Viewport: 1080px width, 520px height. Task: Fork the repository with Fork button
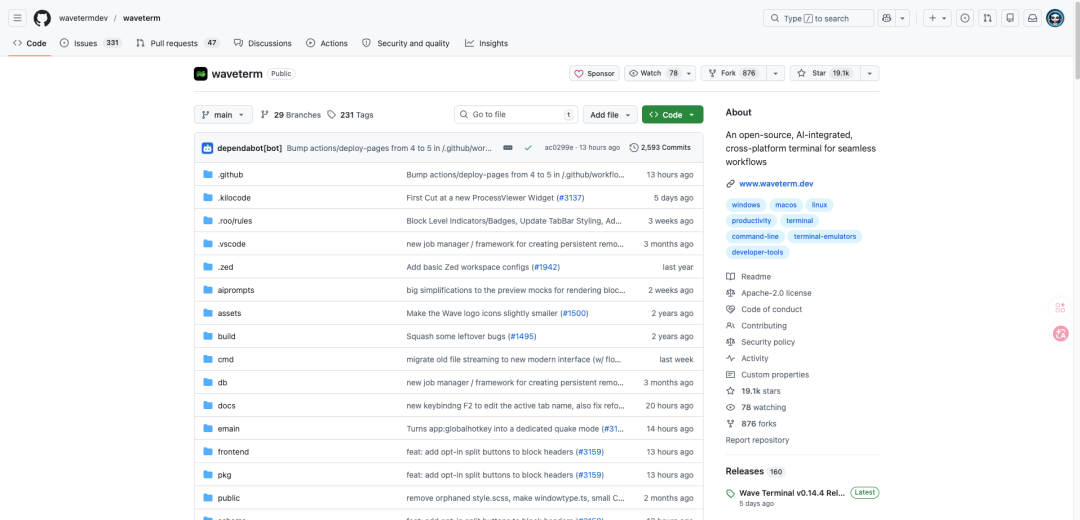click(734, 73)
